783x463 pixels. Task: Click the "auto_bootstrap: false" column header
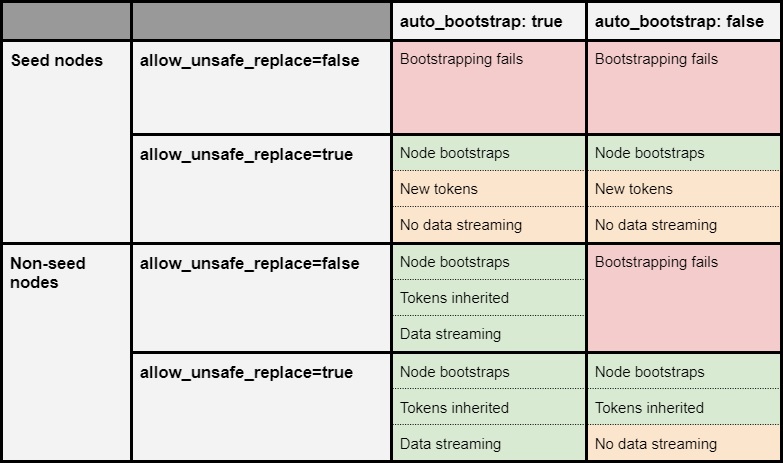(679, 21)
